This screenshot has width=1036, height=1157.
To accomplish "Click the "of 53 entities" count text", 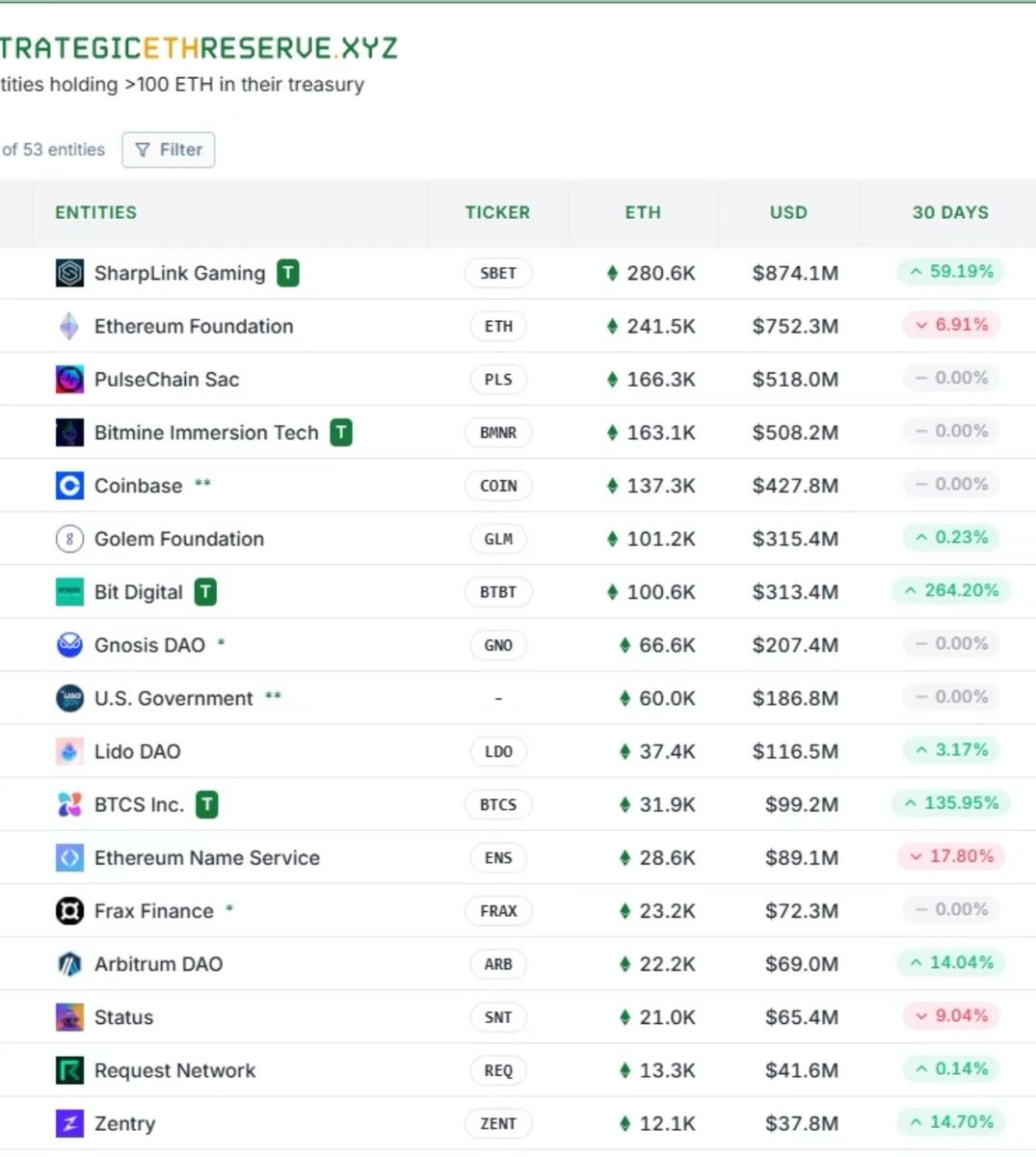I will click(53, 149).
